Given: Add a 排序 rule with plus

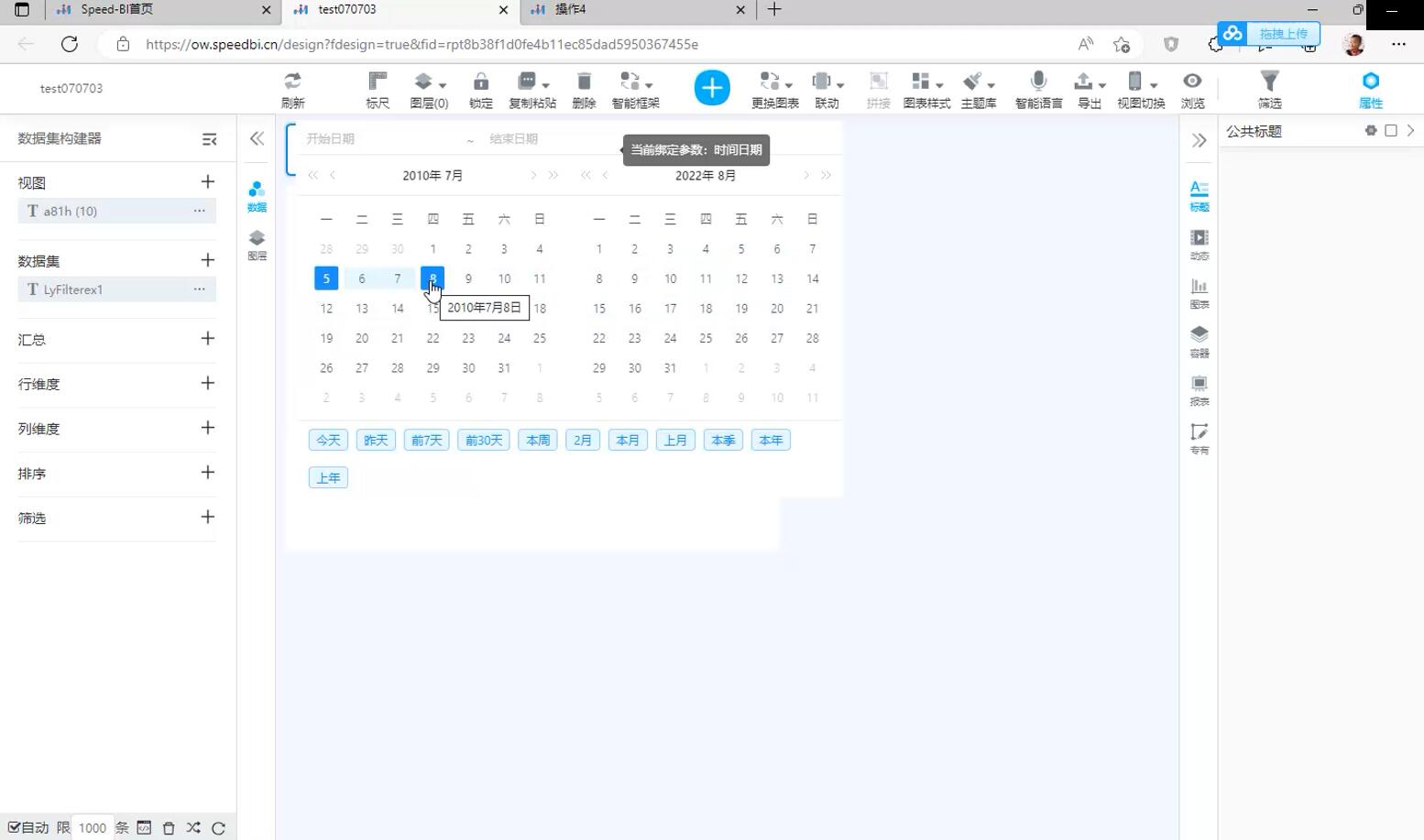Looking at the screenshot, I should coord(208,473).
